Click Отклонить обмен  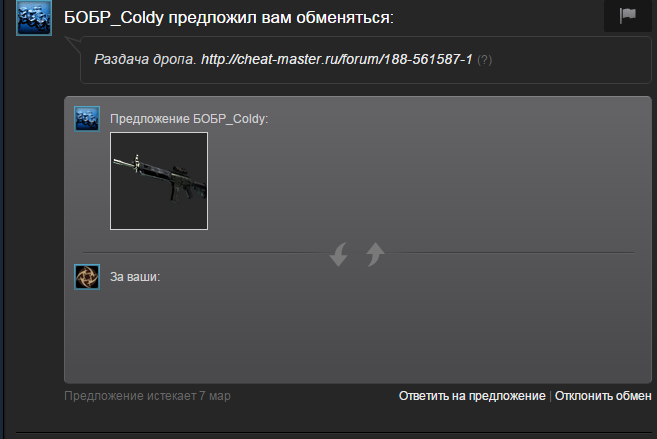(603, 396)
